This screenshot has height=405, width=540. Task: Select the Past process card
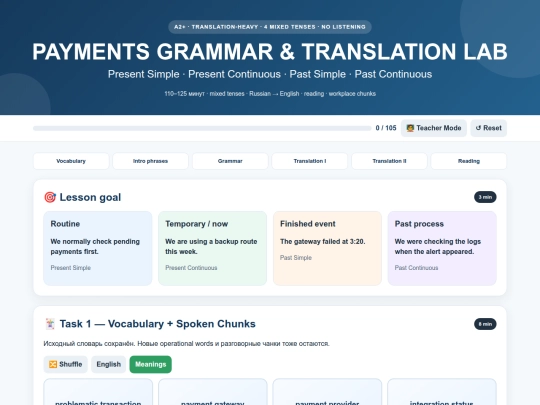442,248
